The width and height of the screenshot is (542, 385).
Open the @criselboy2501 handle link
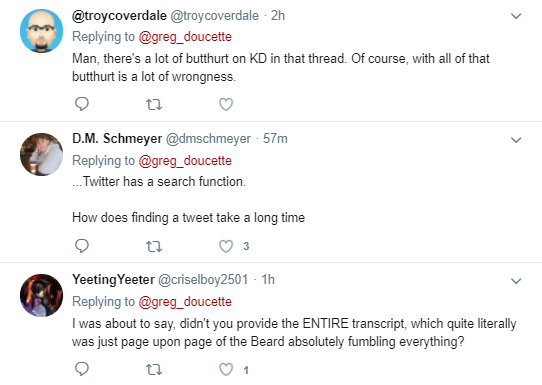tap(203, 280)
